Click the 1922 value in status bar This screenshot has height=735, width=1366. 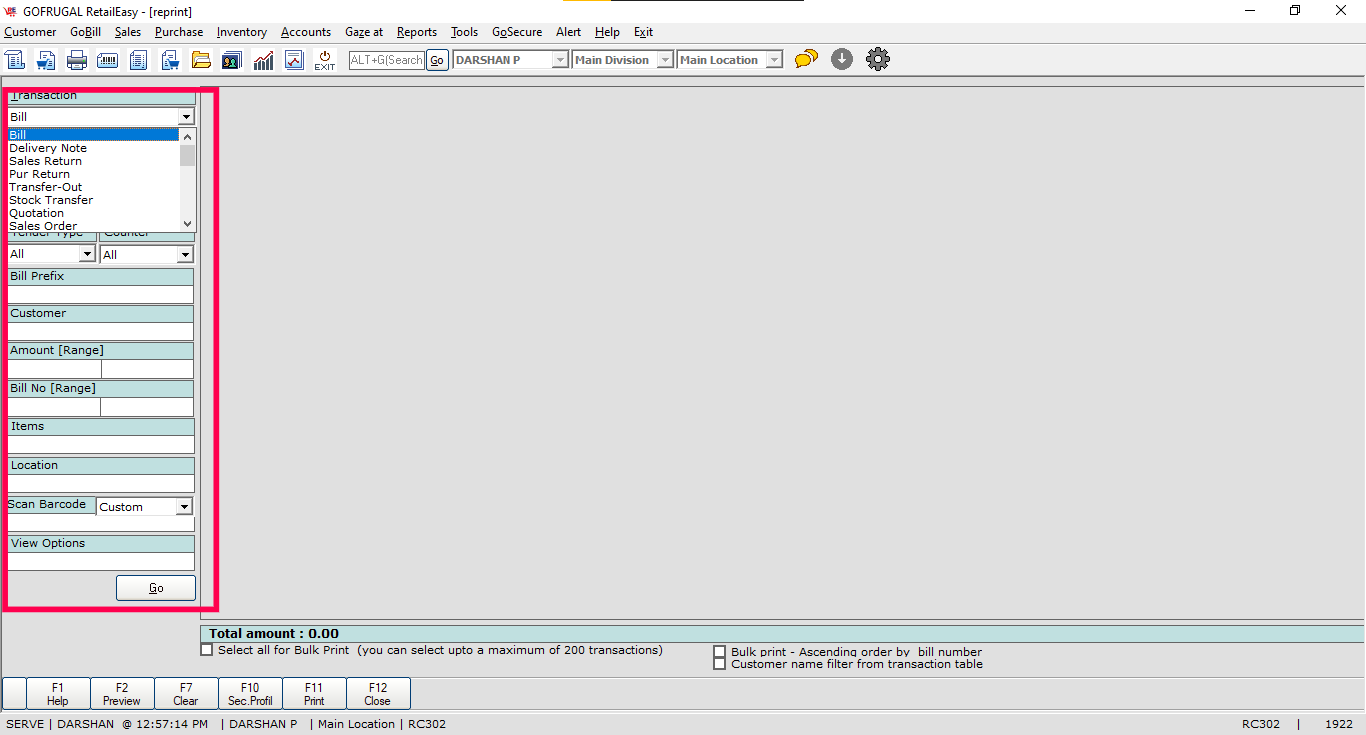coord(1339,724)
